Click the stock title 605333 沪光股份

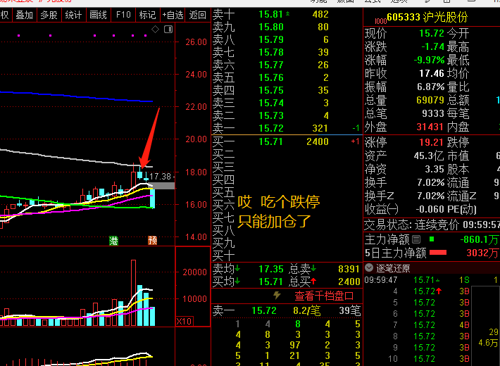coord(427,17)
